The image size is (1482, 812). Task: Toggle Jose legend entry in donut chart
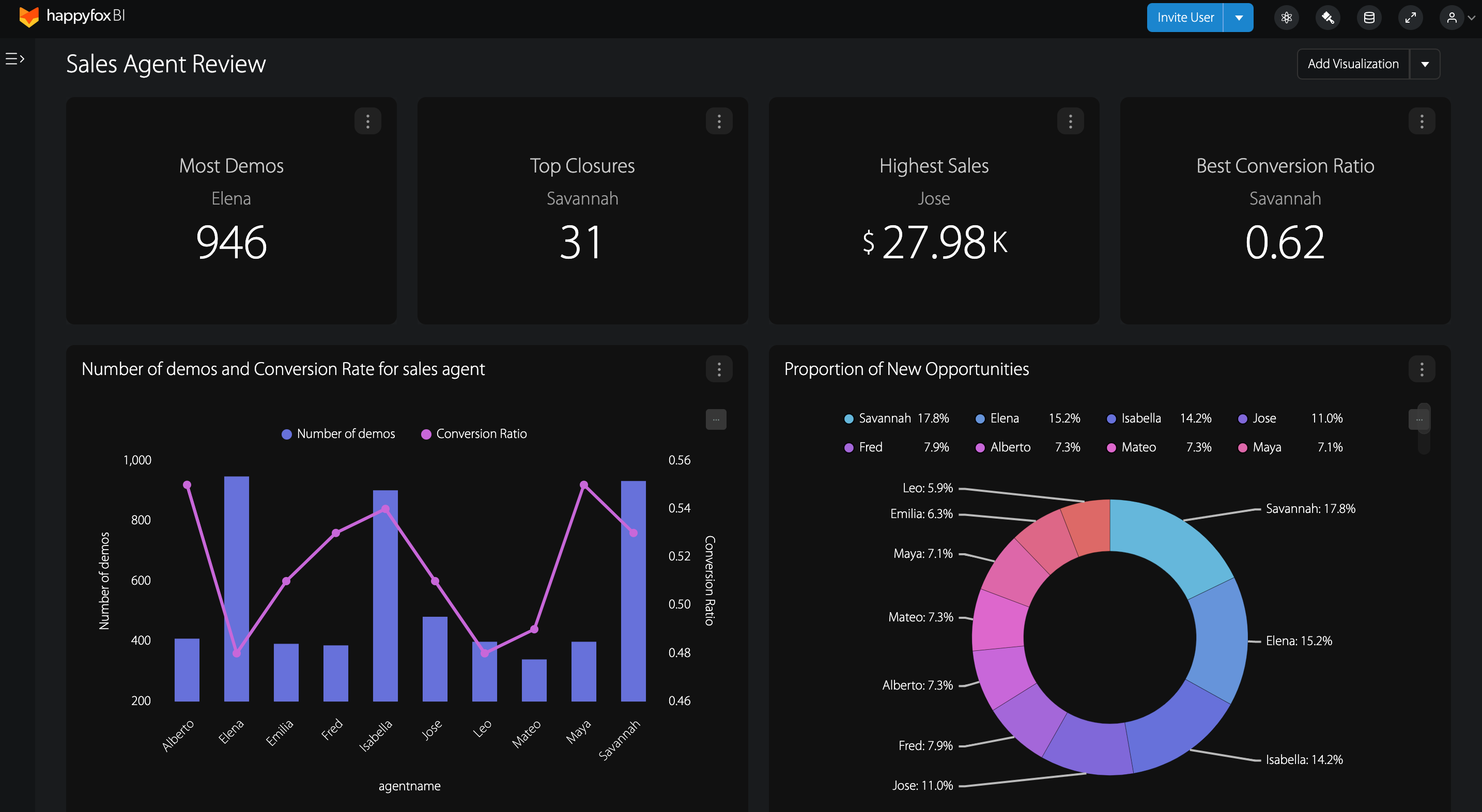click(1290, 418)
